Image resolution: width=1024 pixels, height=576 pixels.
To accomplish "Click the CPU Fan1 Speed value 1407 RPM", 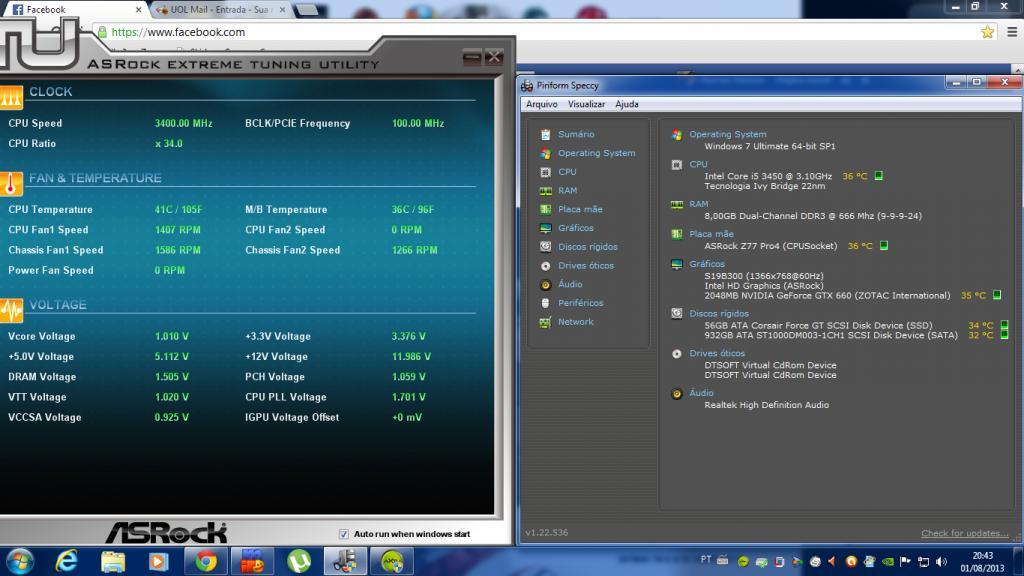I will click(x=178, y=230).
